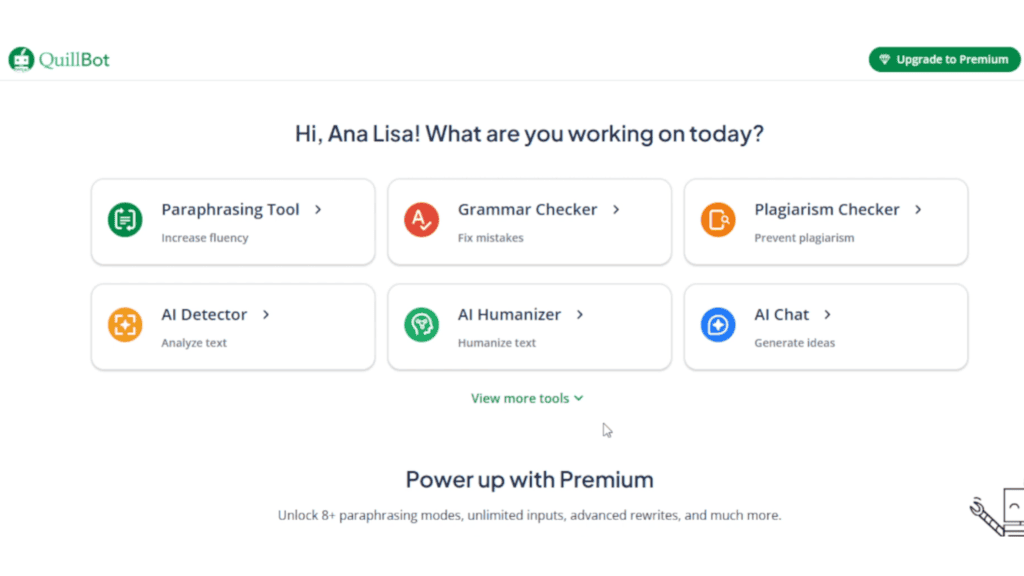Click the Upgrade to Premium button
Viewport: 1024px width, 576px height.
(x=944, y=59)
